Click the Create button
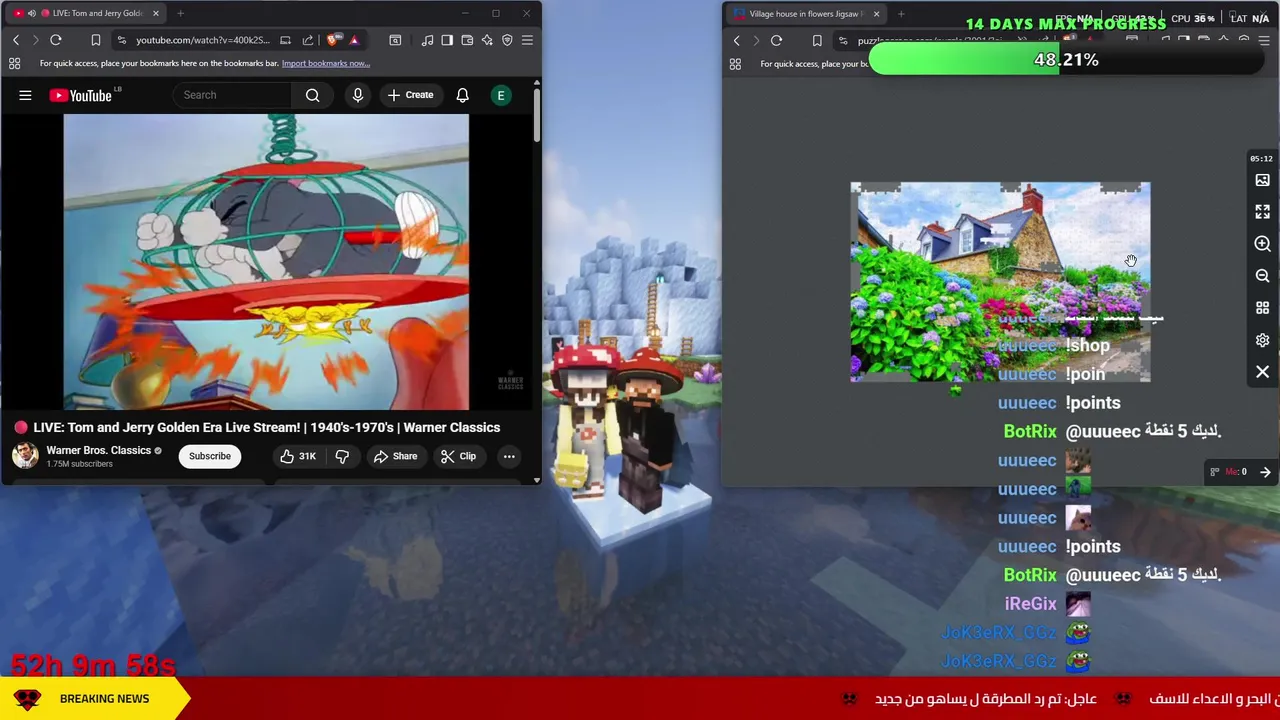This screenshot has height=720, width=1280. (x=410, y=95)
